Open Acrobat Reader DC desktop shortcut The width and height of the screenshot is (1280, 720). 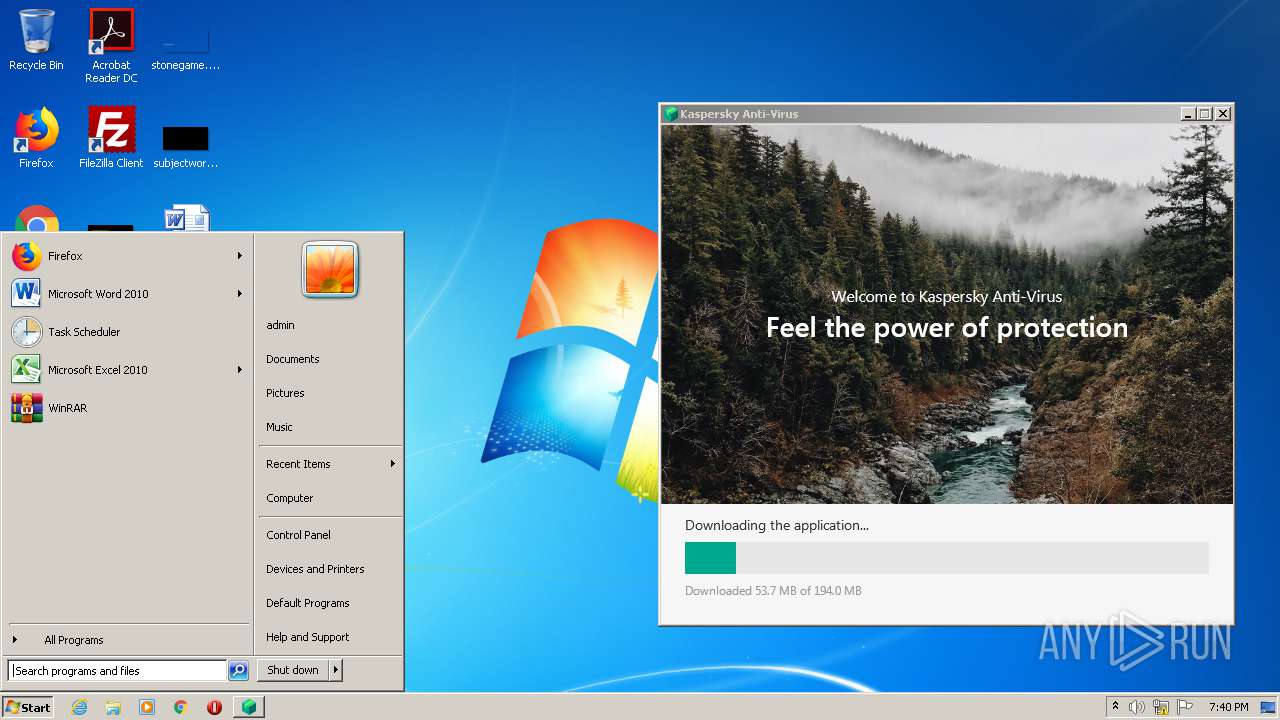pyautogui.click(x=111, y=45)
